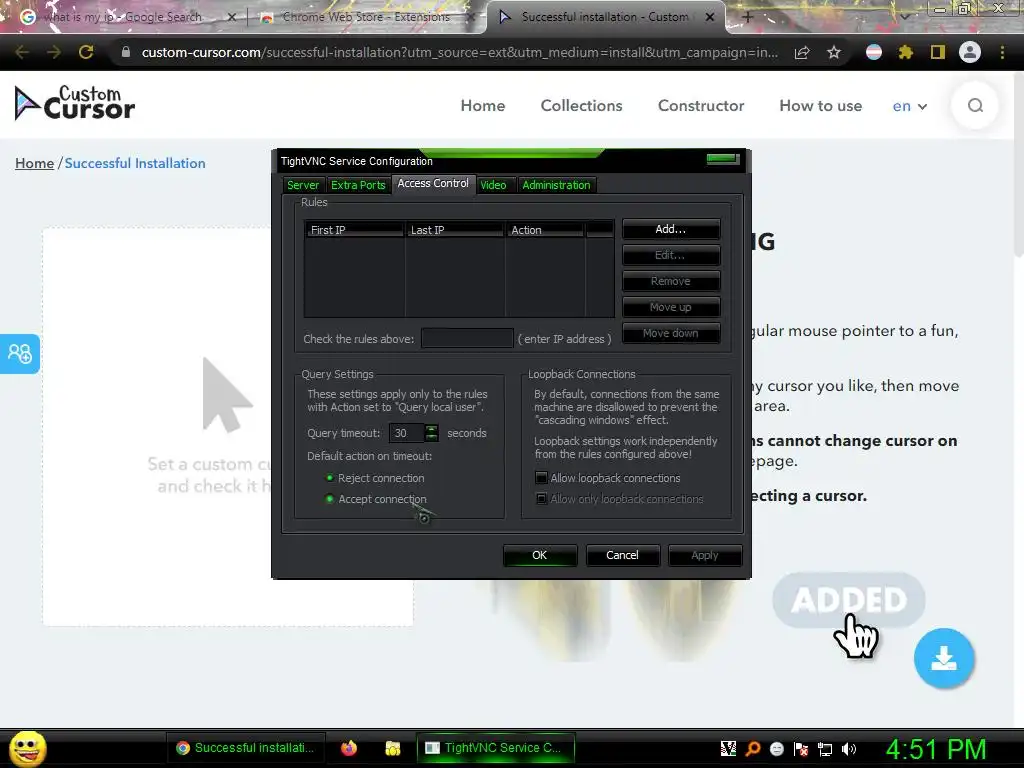Click the First IP column header

point(354,230)
